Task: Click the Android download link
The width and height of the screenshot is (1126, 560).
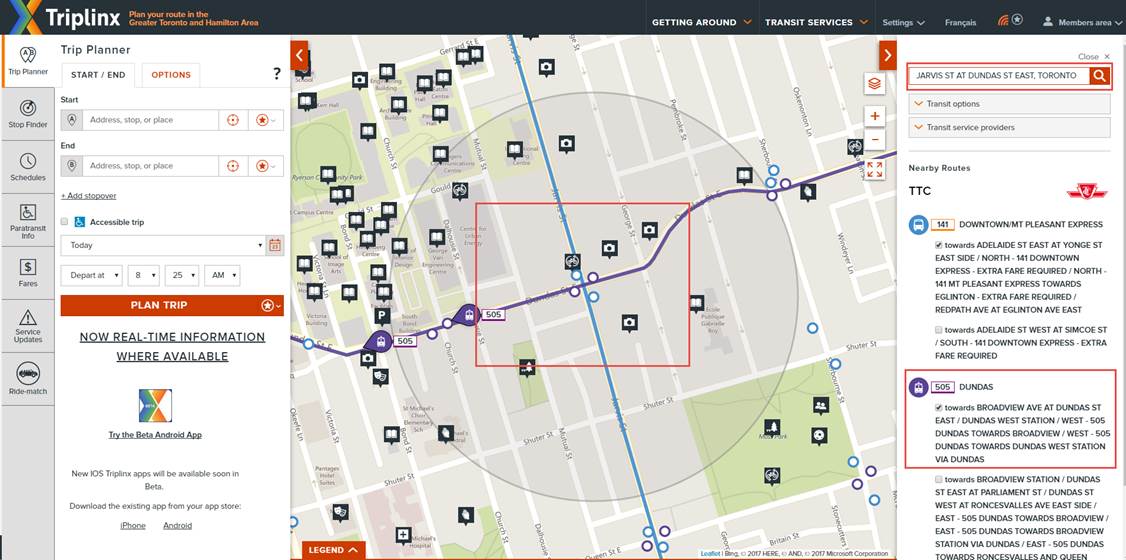Action: point(177,526)
